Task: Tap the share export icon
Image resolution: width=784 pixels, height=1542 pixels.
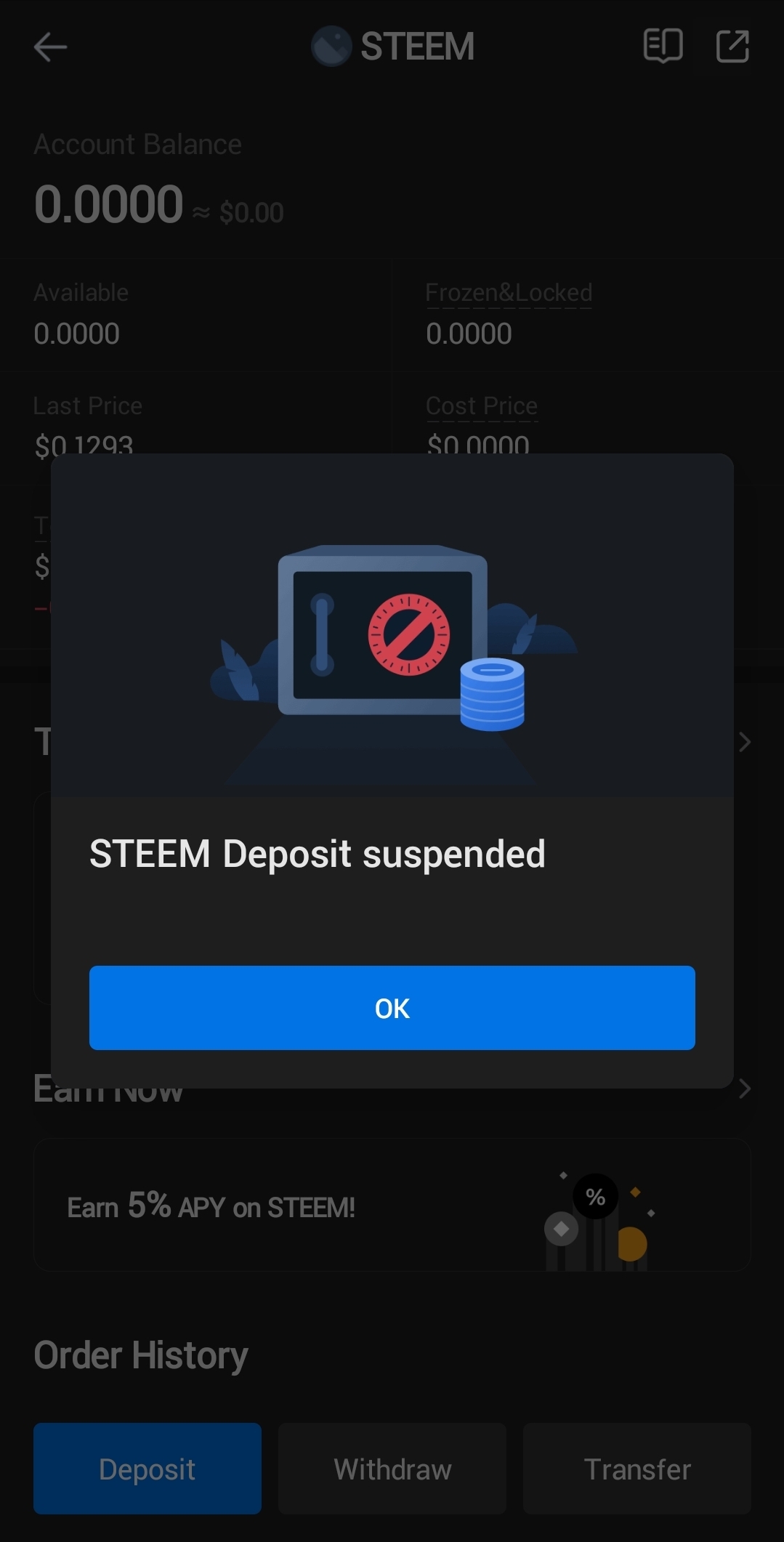Action: [732, 47]
